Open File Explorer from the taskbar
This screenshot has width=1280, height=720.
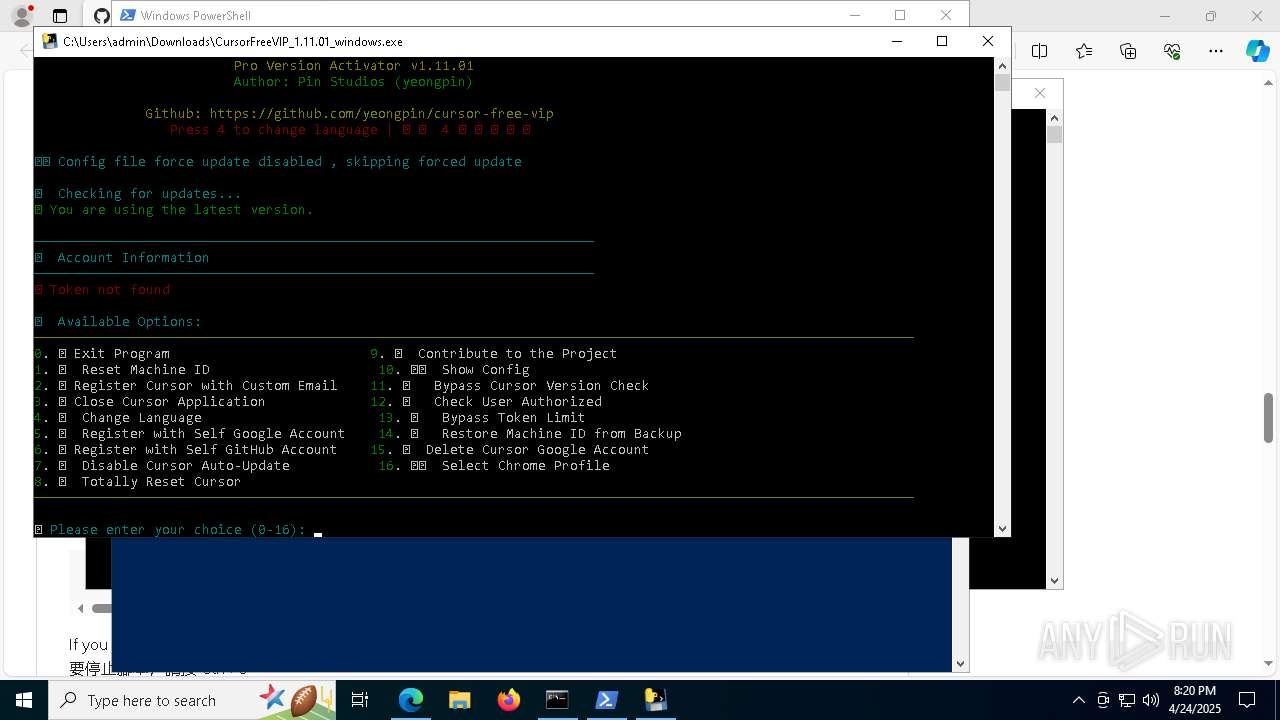tap(459, 700)
